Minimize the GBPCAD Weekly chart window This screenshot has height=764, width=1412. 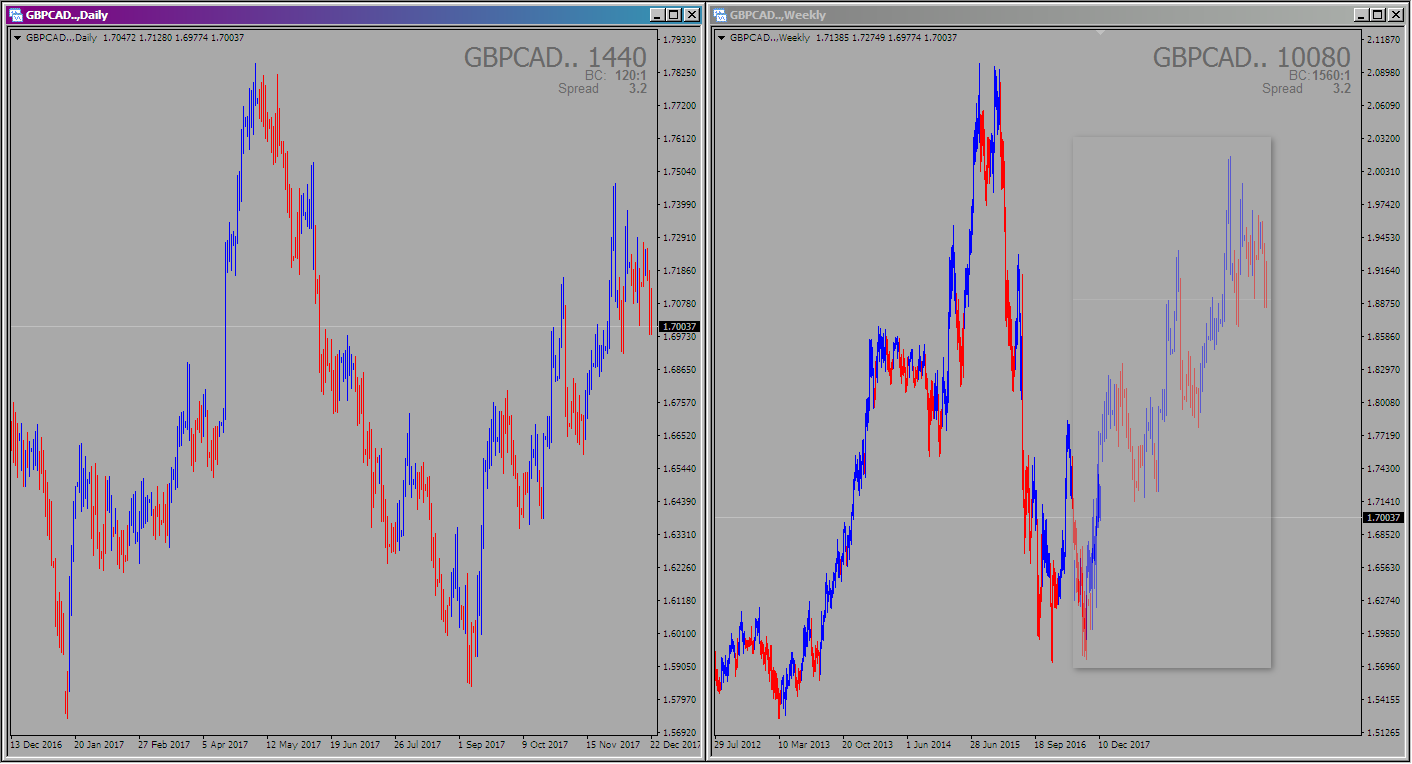tap(1361, 15)
